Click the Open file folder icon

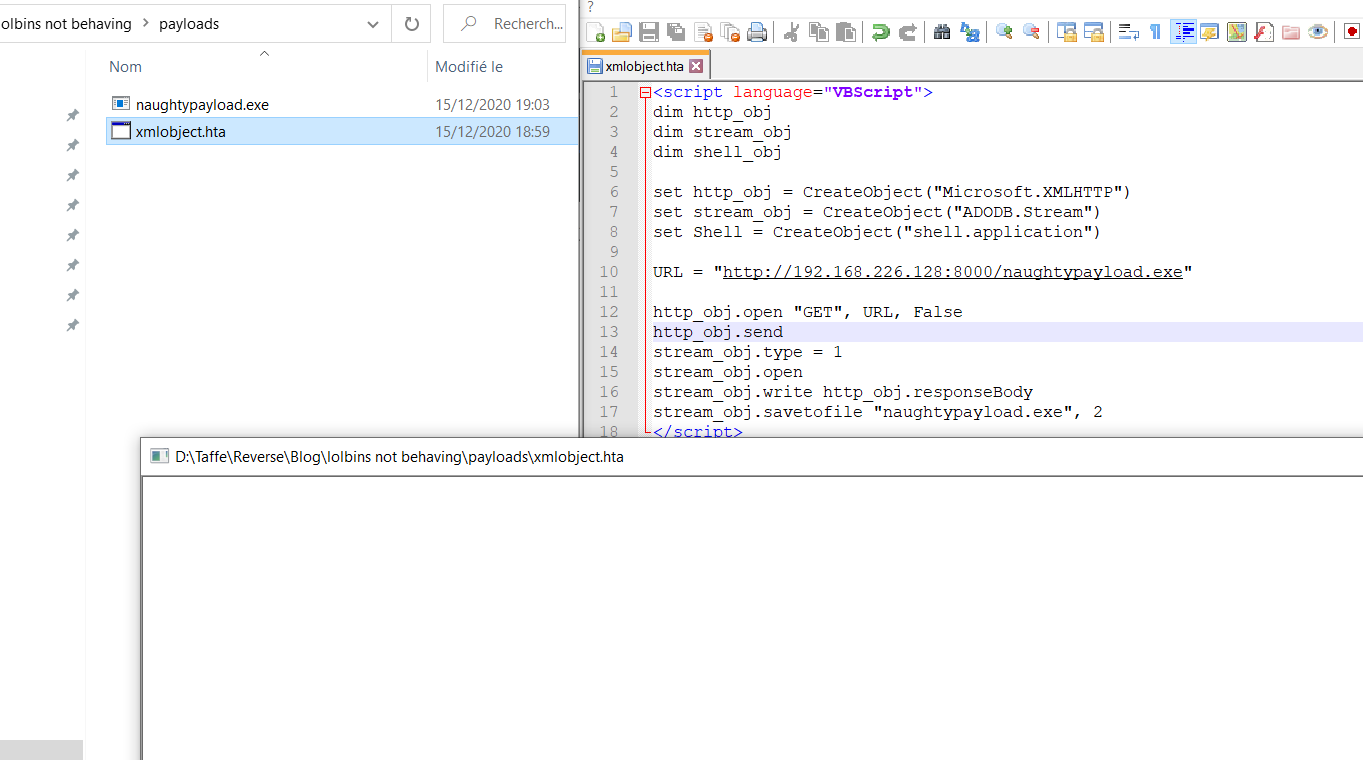[622, 32]
